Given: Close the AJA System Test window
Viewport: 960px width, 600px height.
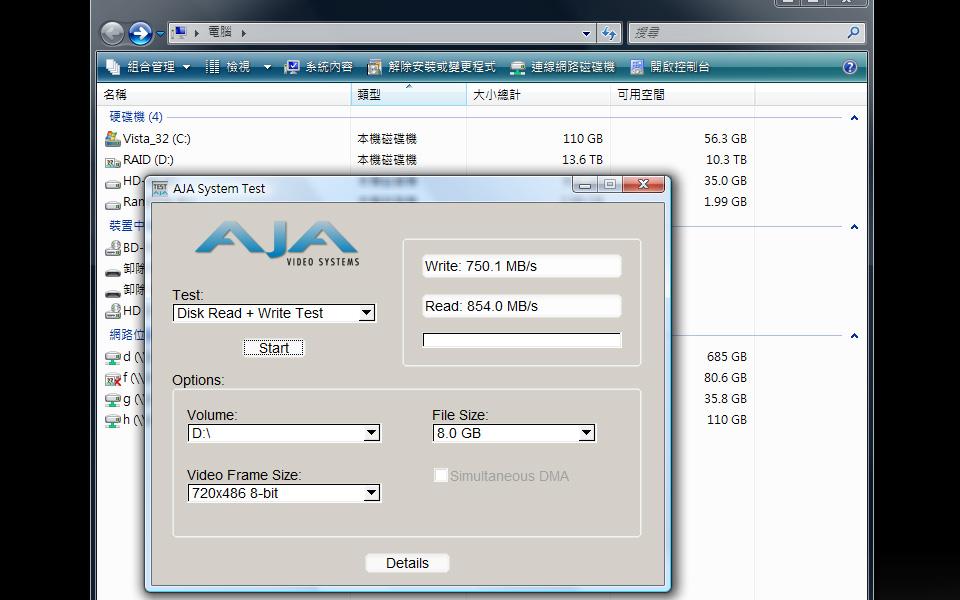Looking at the screenshot, I should (643, 184).
